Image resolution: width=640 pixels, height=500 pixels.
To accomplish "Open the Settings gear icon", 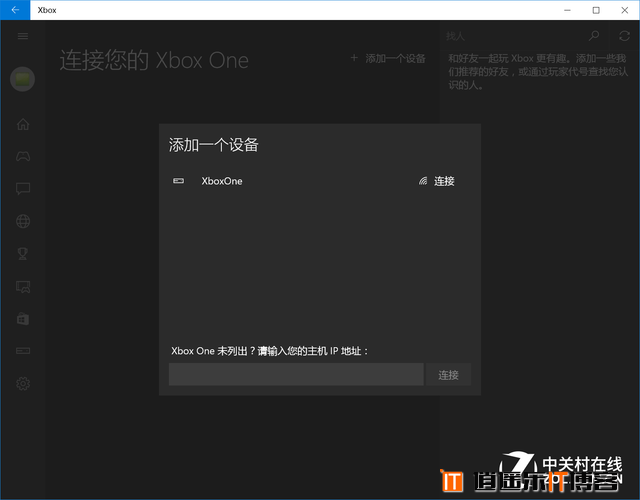I will (x=23, y=384).
